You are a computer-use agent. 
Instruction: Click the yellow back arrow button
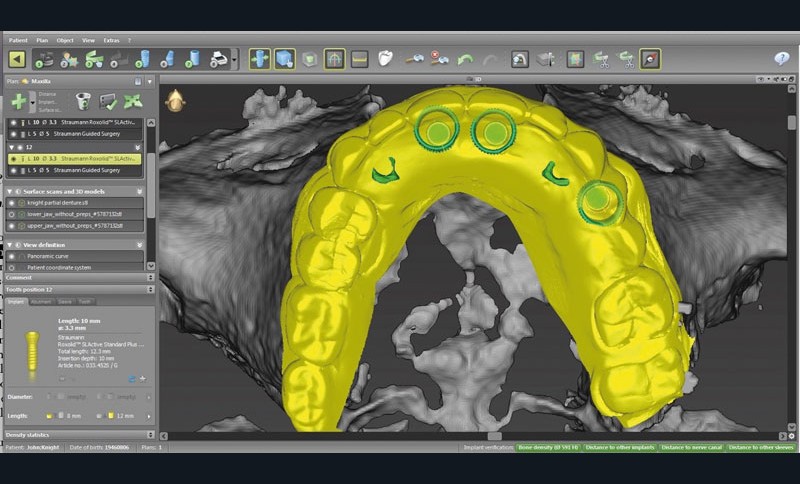[x=16, y=59]
